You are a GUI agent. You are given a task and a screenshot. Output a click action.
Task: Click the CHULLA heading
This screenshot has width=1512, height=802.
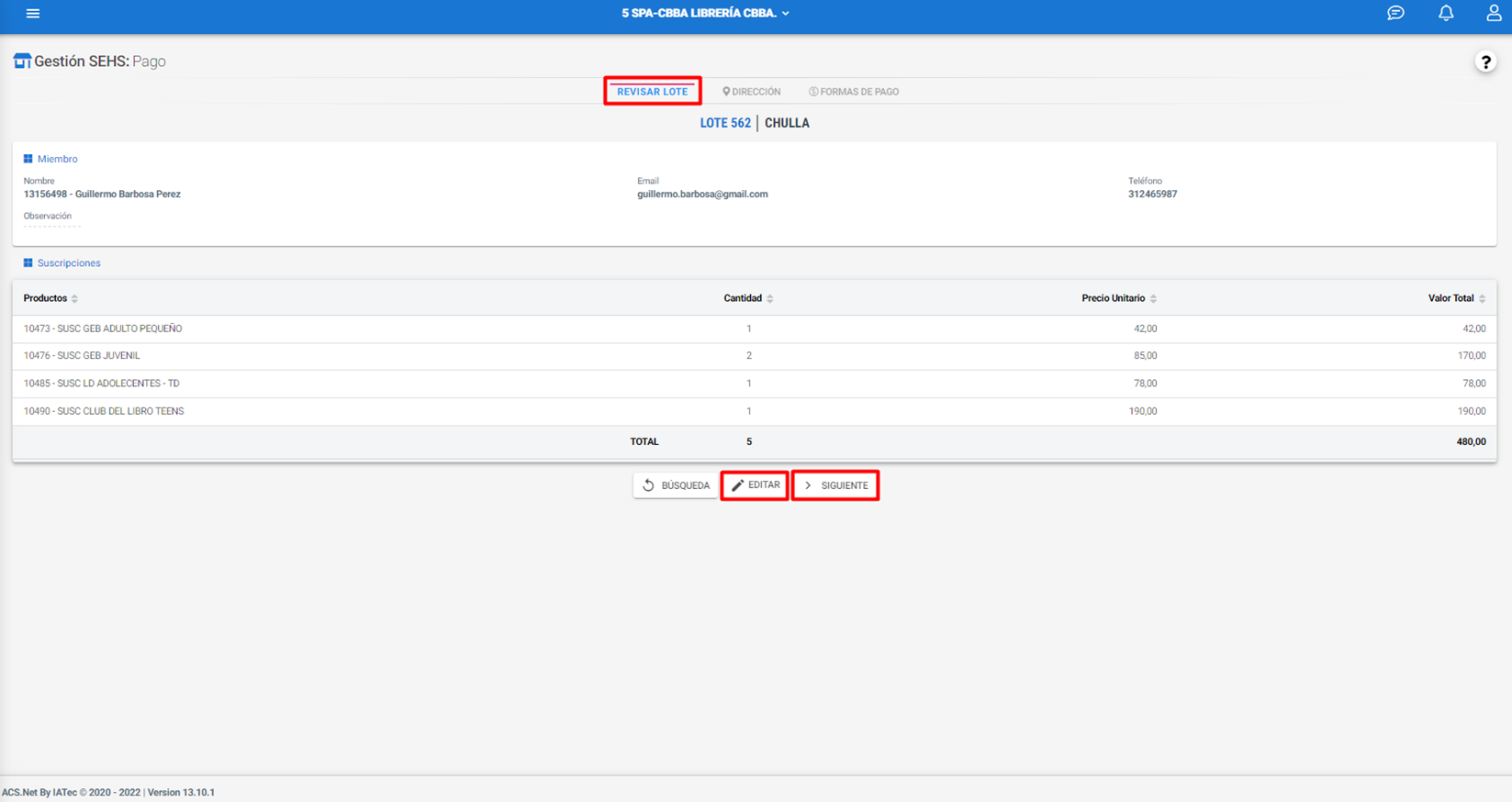pos(787,123)
